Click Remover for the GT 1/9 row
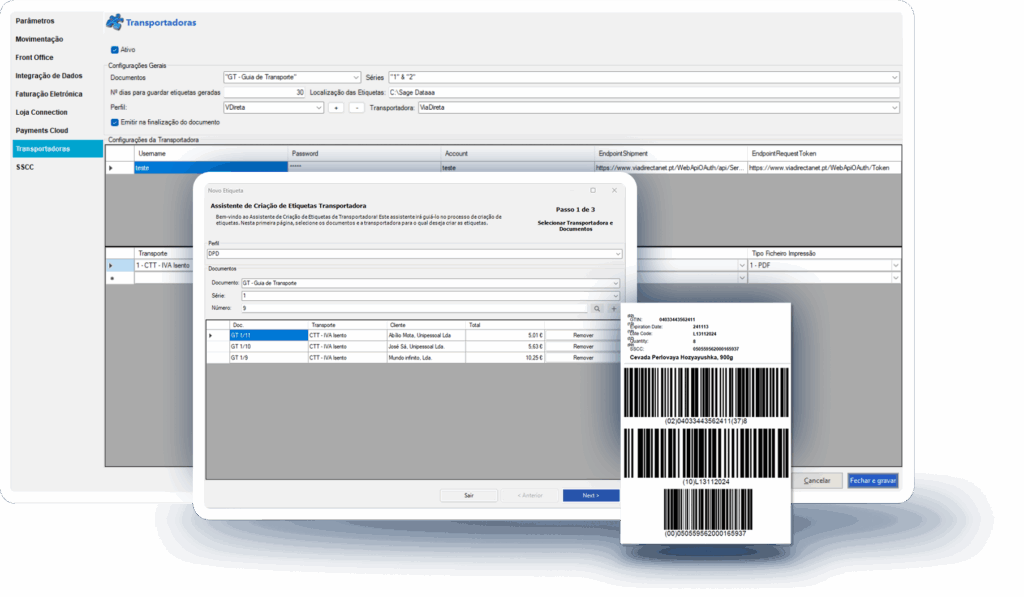Image resolution: width=1024 pixels, height=597 pixels. pyautogui.click(x=583, y=358)
